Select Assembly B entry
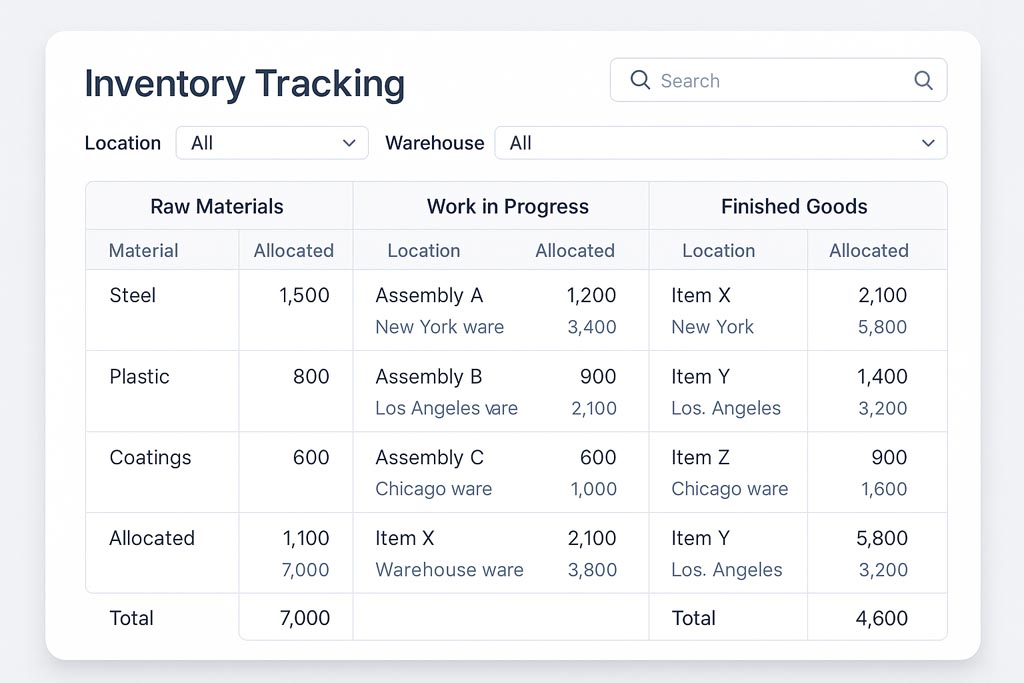Image resolution: width=1024 pixels, height=683 pixels. [428, 377]
